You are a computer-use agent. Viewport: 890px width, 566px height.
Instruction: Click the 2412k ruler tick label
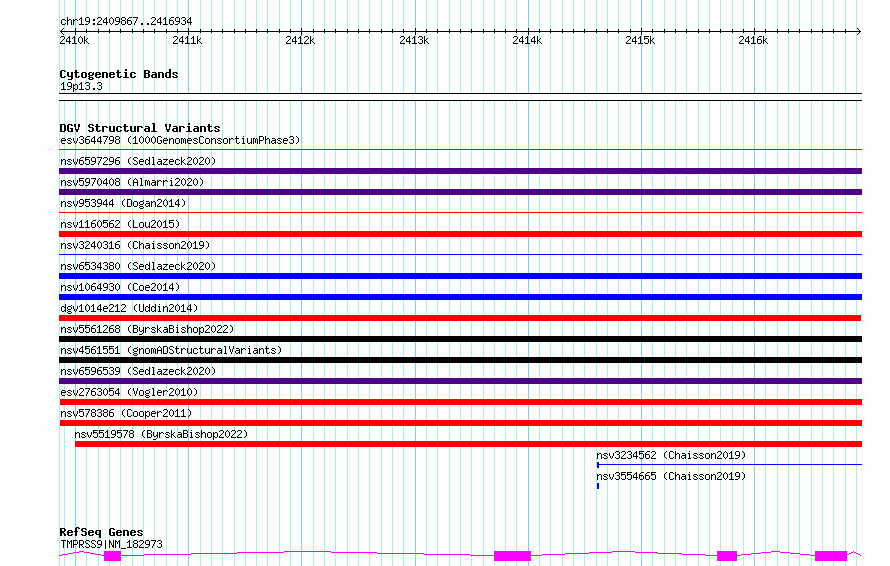[300, 40]
